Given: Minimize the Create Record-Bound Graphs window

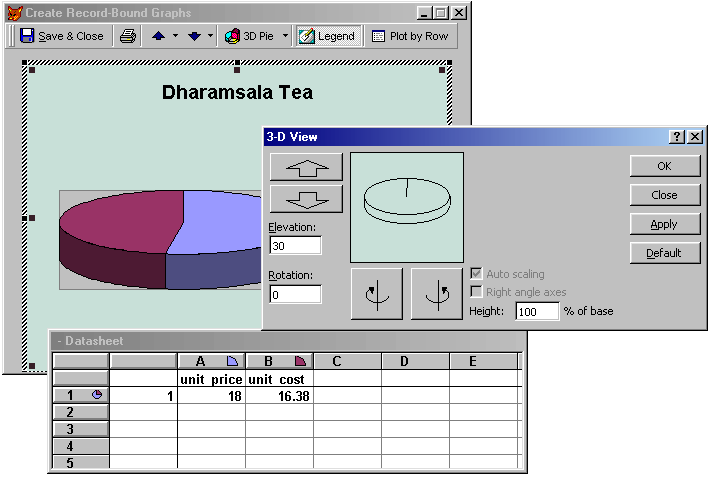Looking at the screenshot, I should (424, 13).
